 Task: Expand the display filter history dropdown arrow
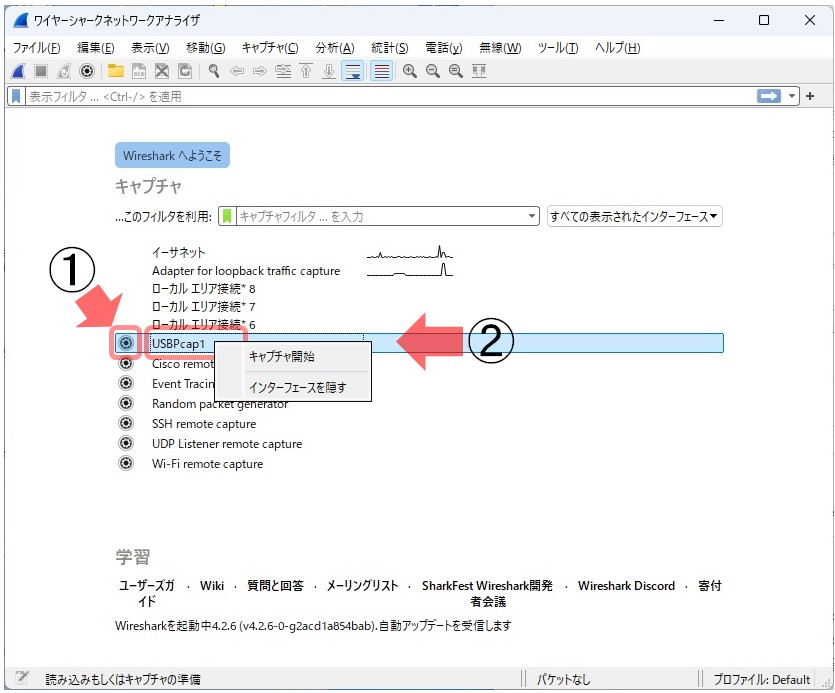click(x=793, y=96)
